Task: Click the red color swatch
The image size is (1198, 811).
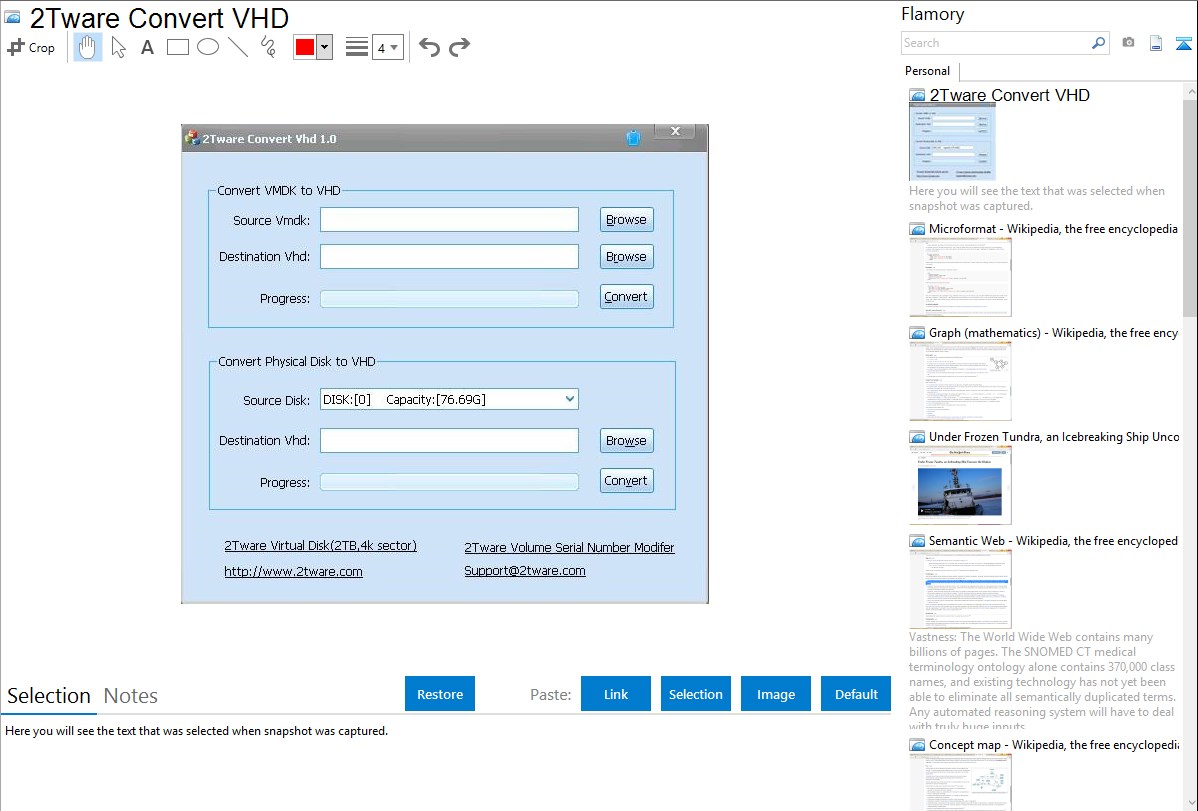Action: click(x=305, y=47)
